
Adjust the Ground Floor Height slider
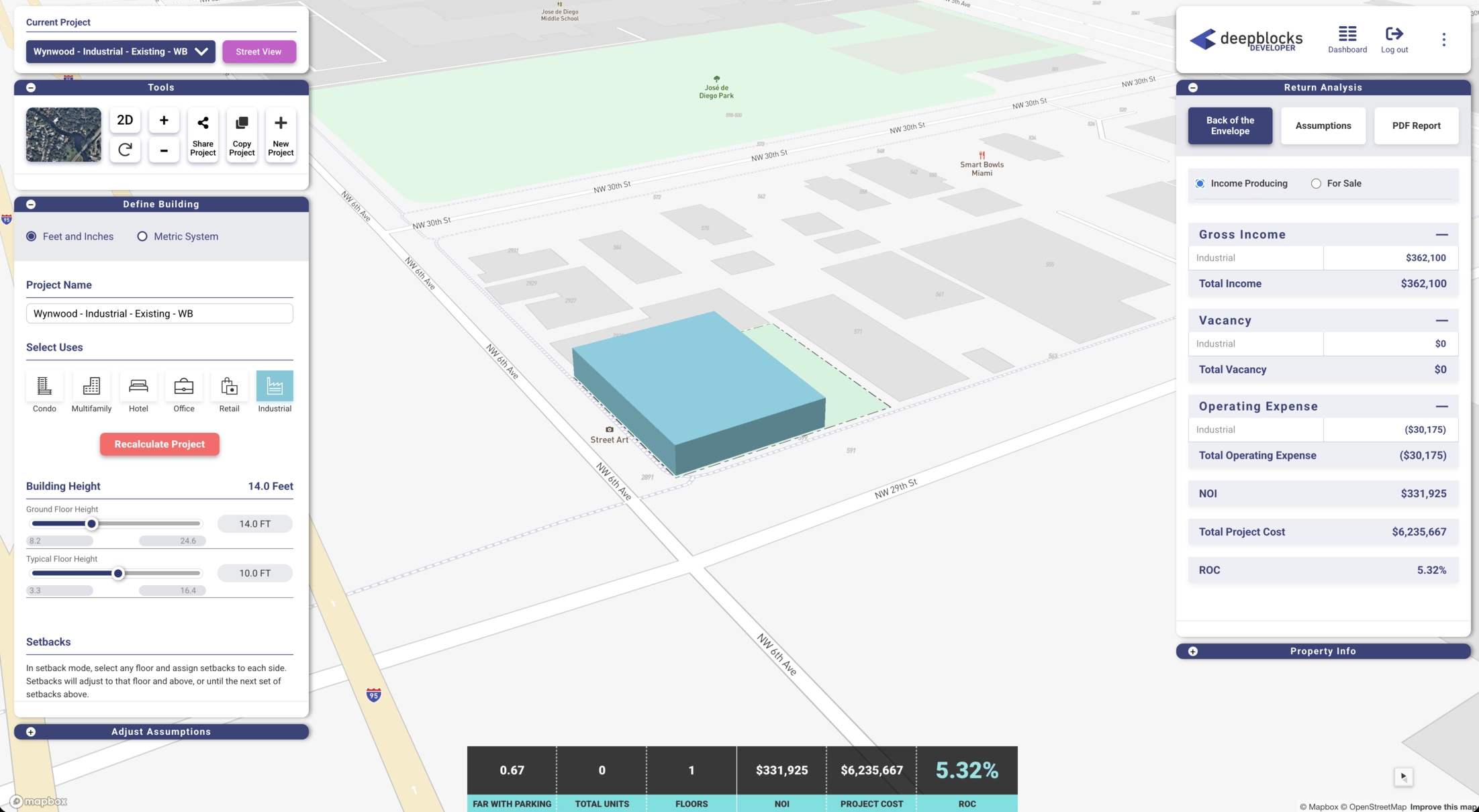click(x=92, y=523)
